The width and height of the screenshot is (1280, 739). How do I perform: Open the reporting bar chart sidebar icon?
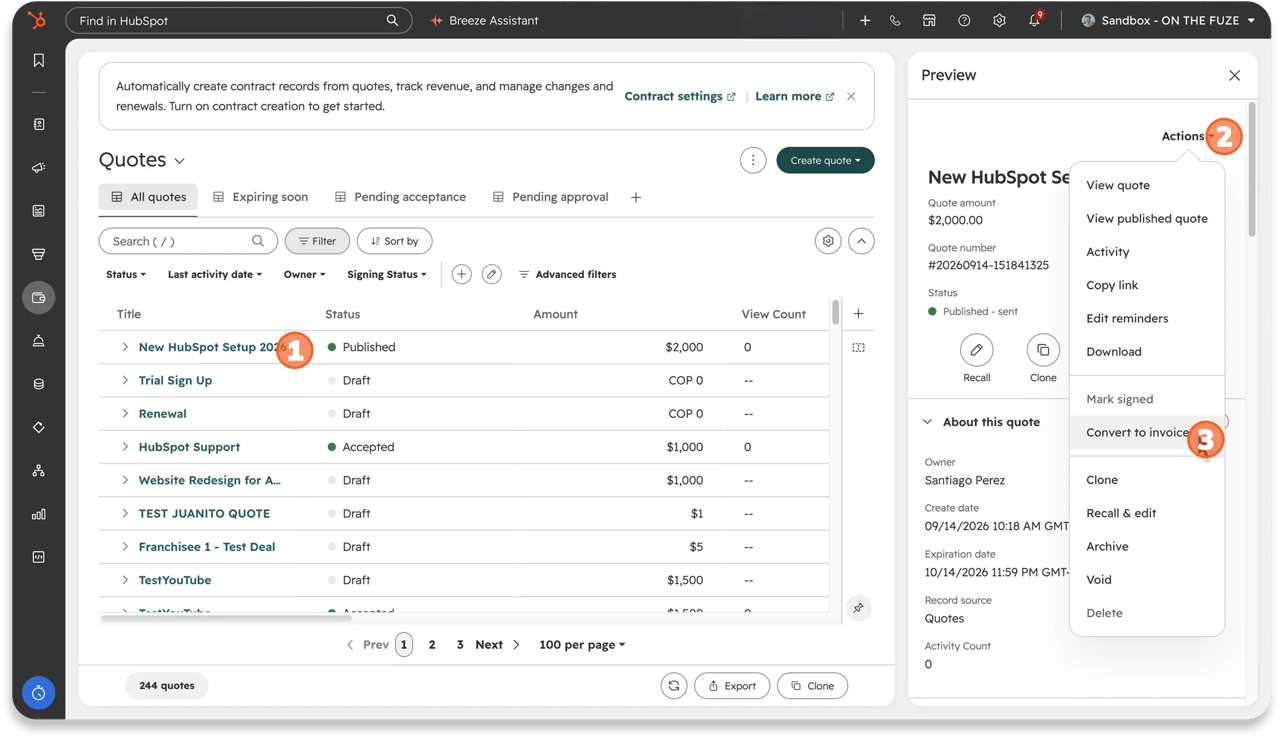click(x=39, y=514)
